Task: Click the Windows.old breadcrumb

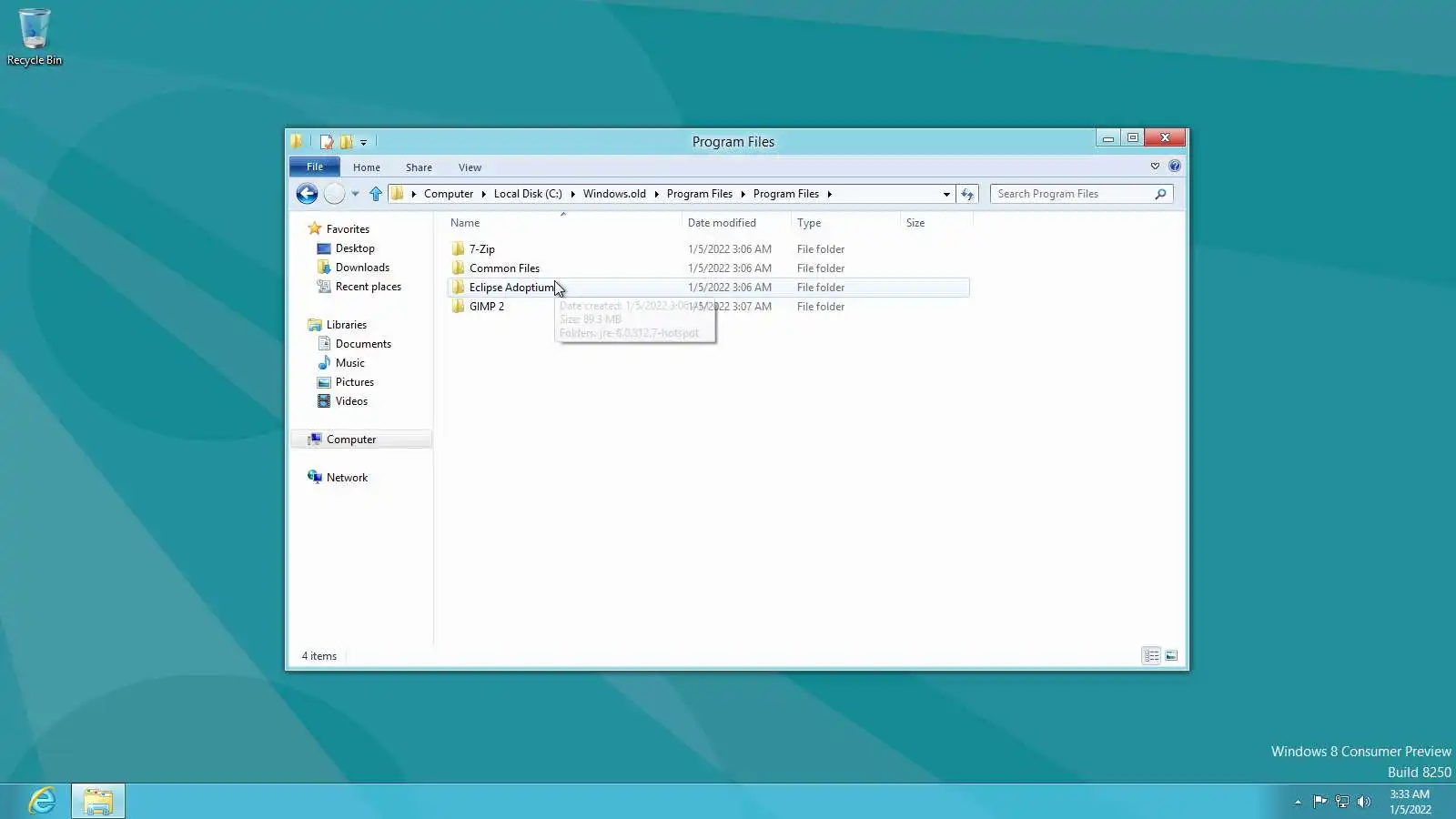Action: tap(614, 194)
